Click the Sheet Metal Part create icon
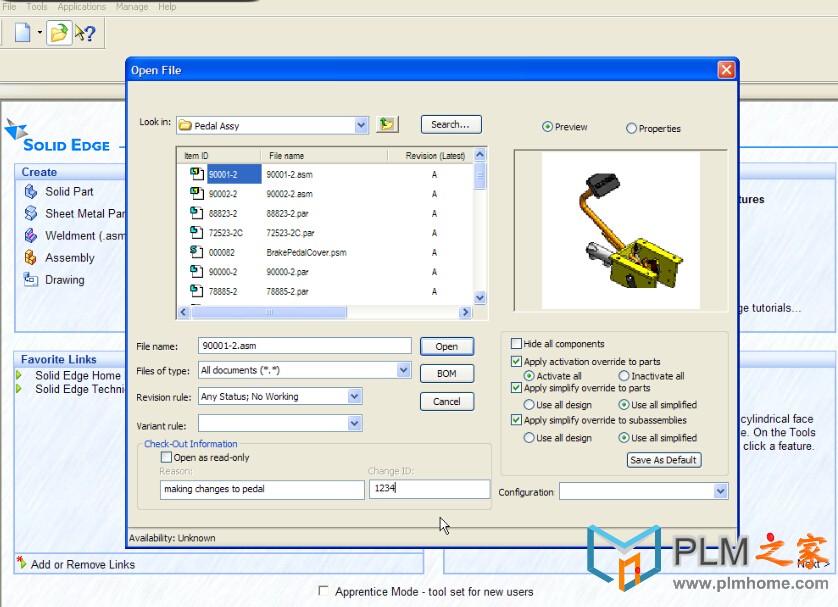Screen dimensions: 838x607 [x=31, y=213]
